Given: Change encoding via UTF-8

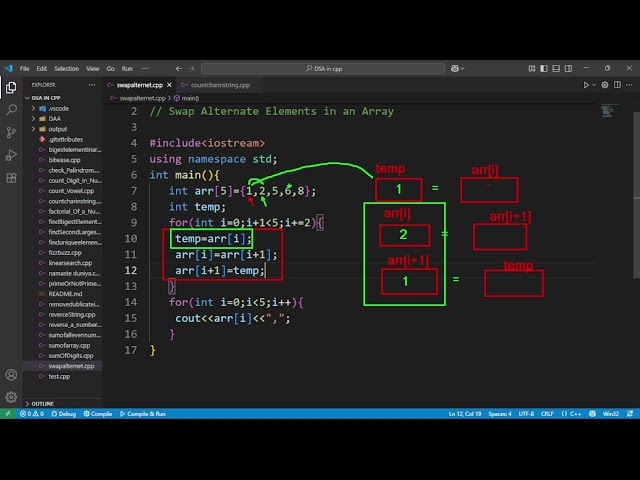Looking at the screenshot, I should [526, 413].
